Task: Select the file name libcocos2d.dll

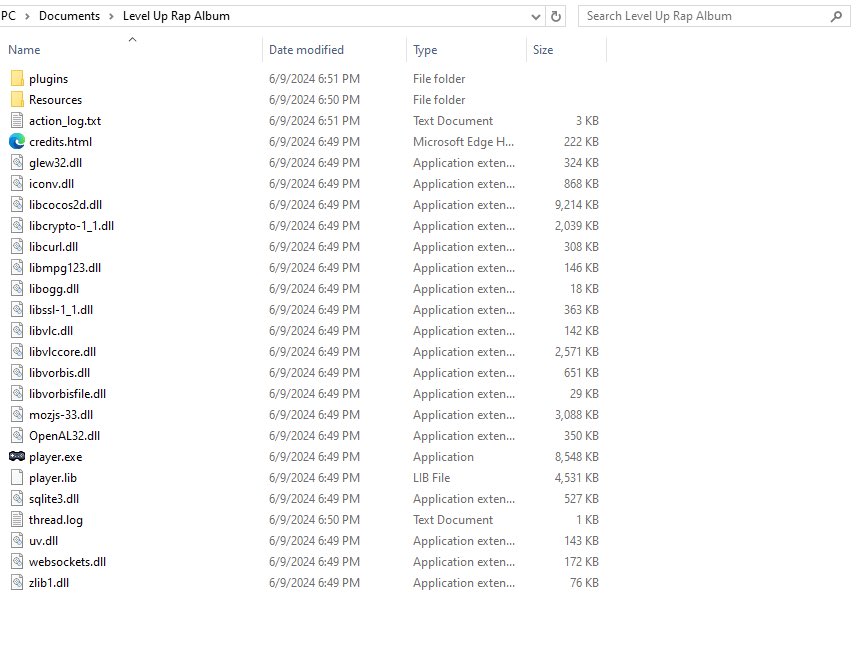Action: (x=65, y=205)
